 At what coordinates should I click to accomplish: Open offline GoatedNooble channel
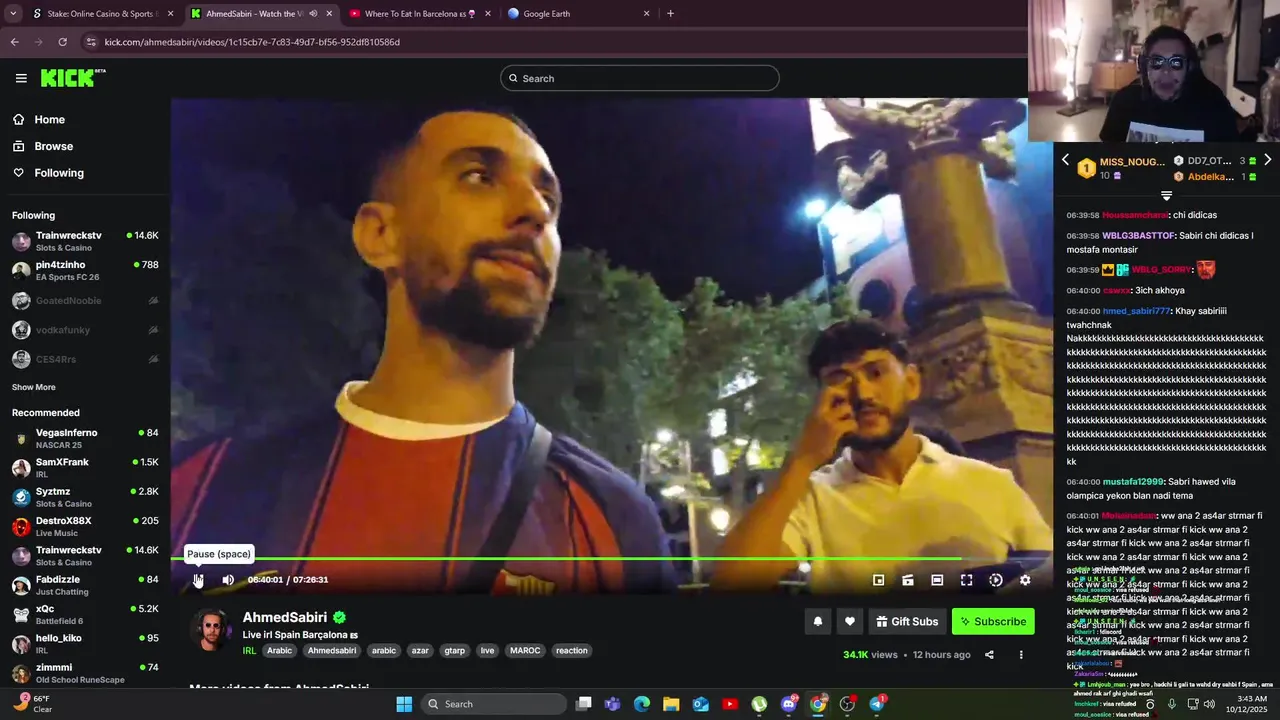click(x=85, y=301)
